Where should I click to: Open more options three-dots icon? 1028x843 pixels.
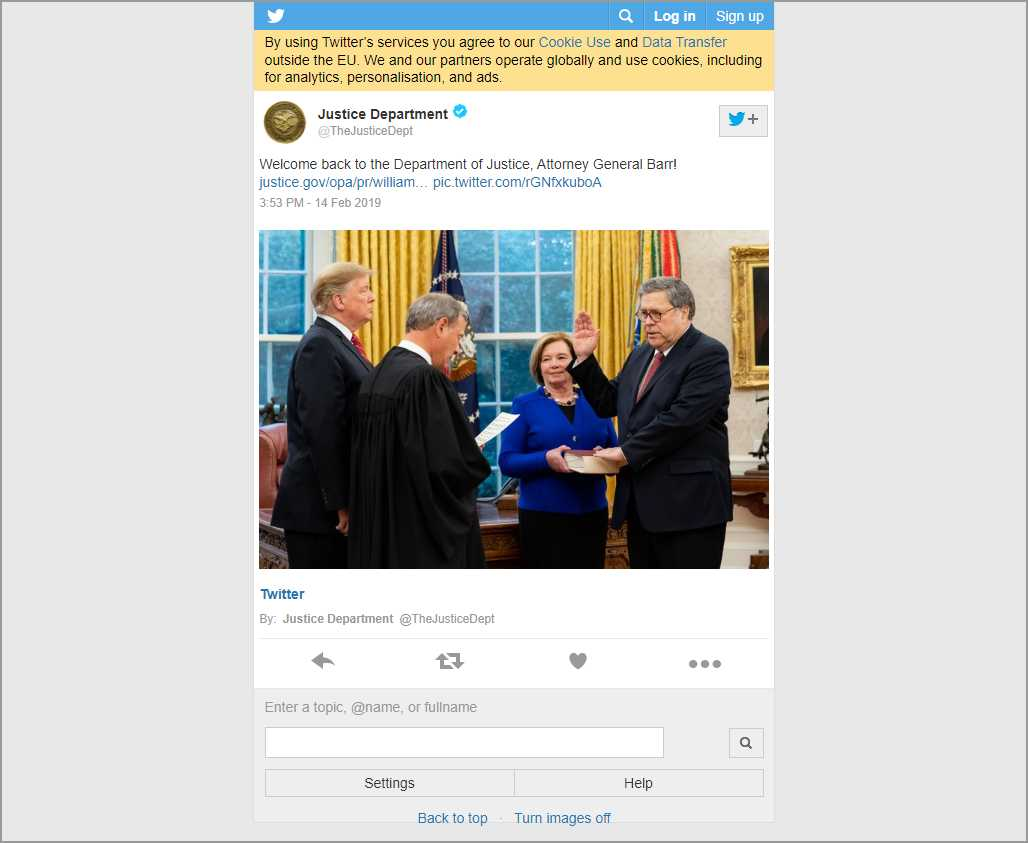point(705,664)
